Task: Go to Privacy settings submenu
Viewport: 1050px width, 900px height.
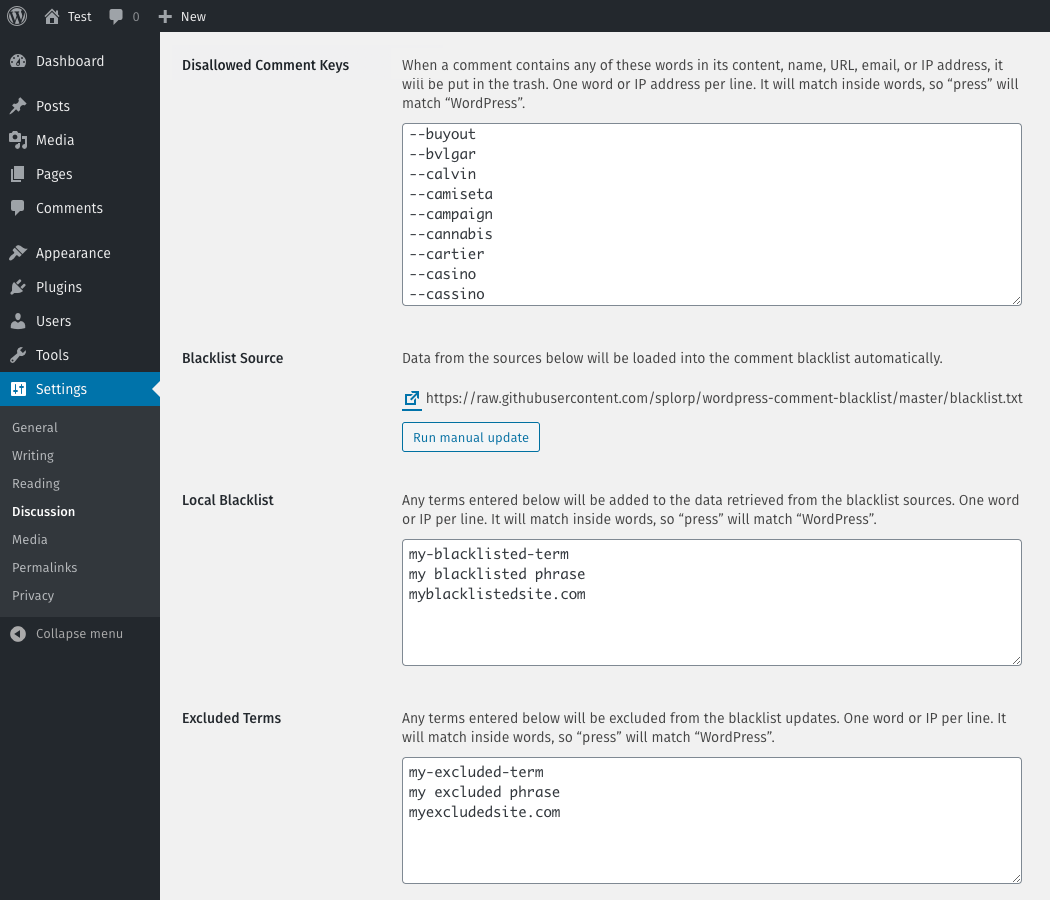Action: point(33,595)
